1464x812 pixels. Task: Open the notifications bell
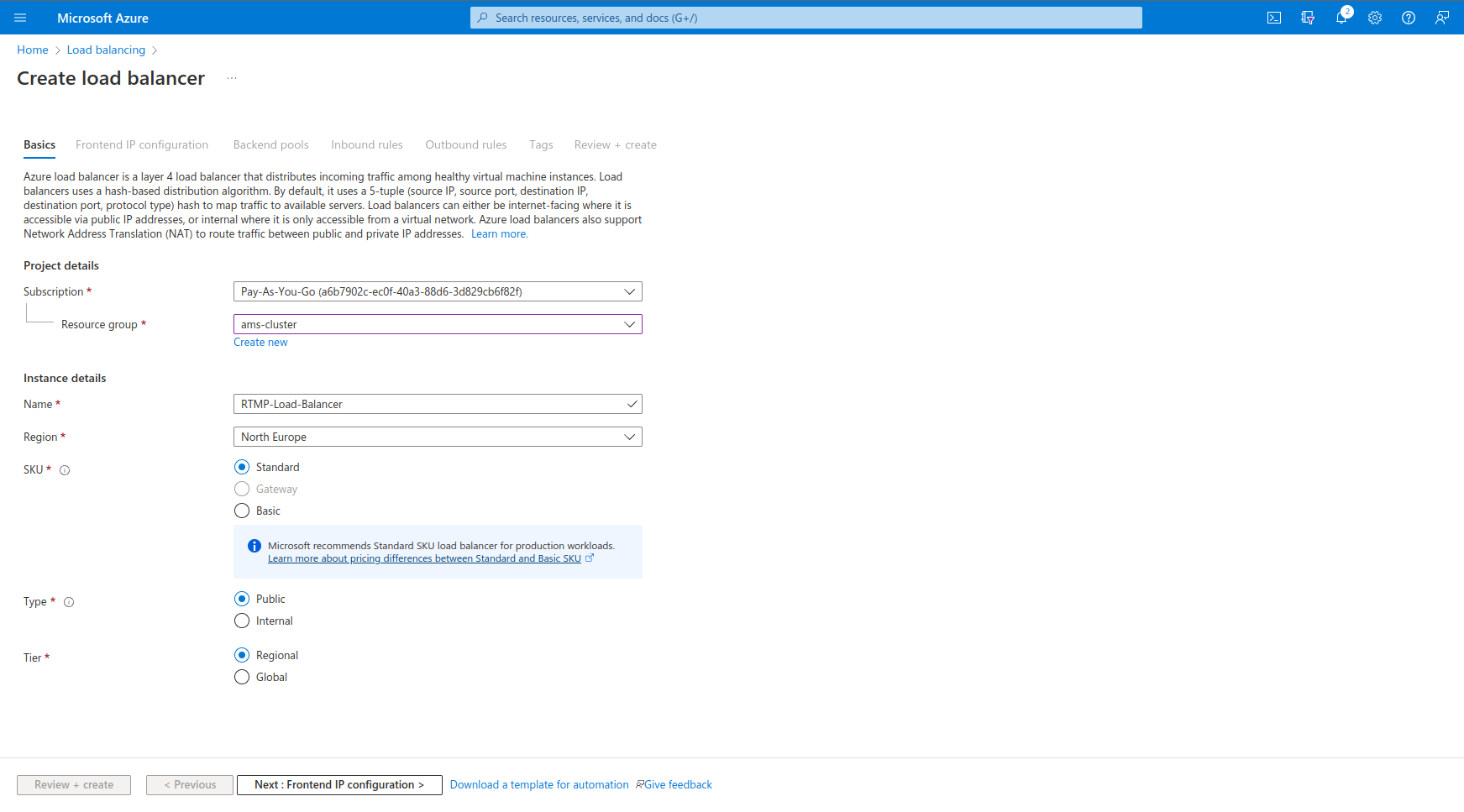coord(1341,18)
